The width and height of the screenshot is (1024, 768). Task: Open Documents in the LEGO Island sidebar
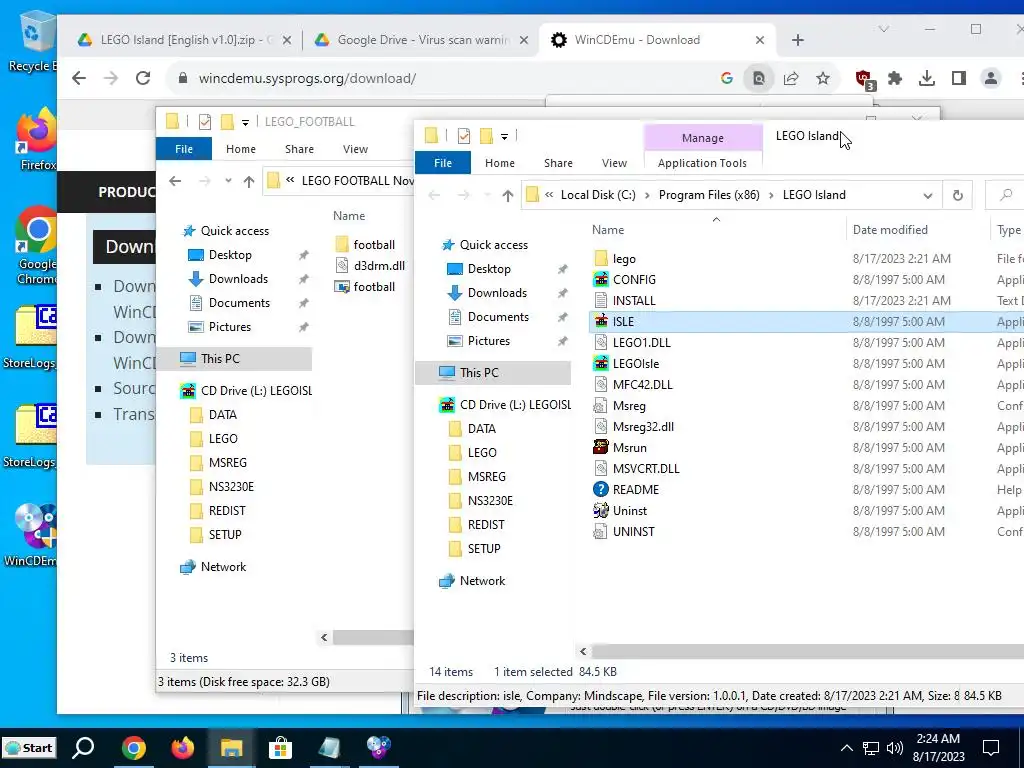click(x=498, y=317)
